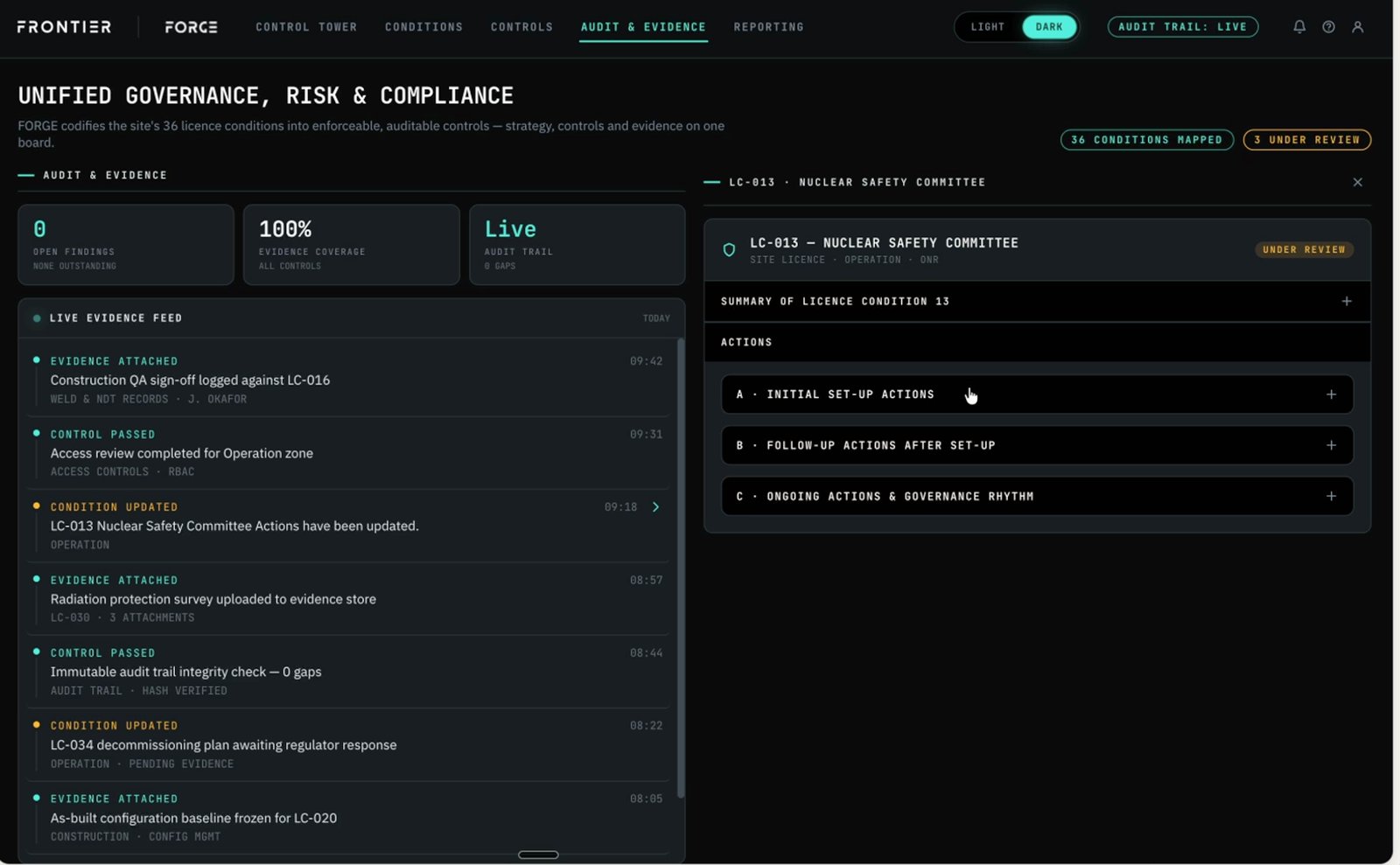This screenshot has width=1400, height=865.
Task: Open the Live Audit Trail card
Action: point(577,245)
